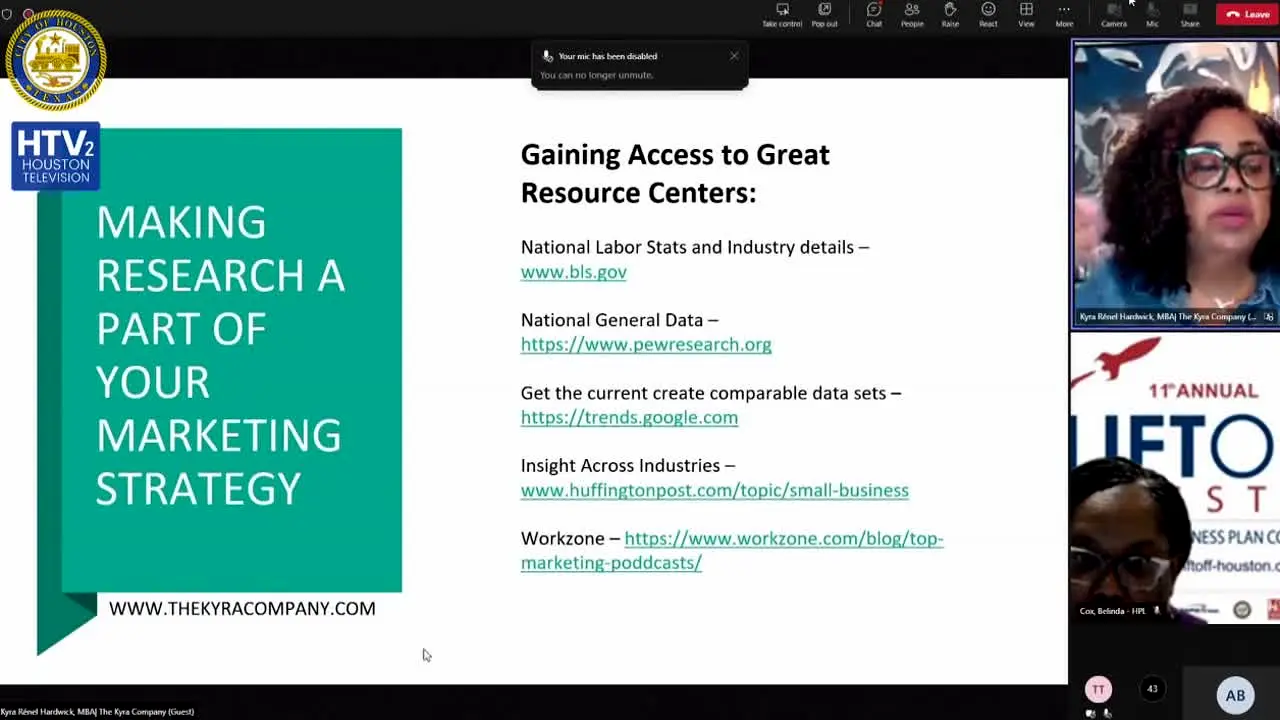Click the 'You can no longer unmute' message
Screen dimensions: 1280x720
[x=597, y=75]
